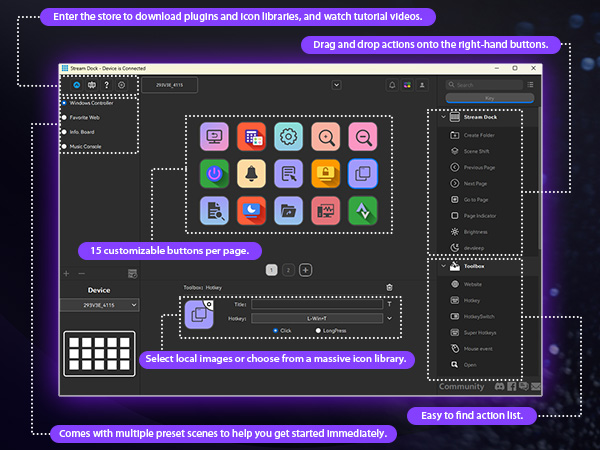The image size is (600, 450).
Task: Go to page 2
Action: click(289, 270)
